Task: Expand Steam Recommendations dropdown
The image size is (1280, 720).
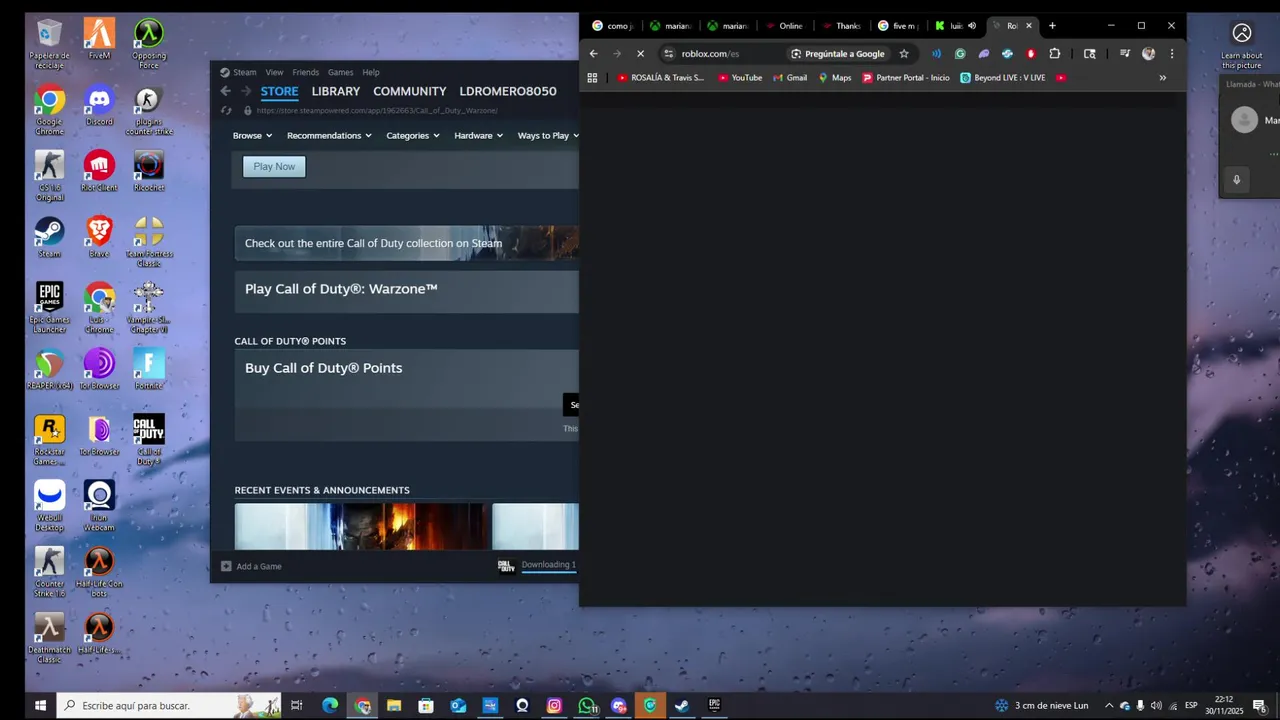Action: pos(329,136)
